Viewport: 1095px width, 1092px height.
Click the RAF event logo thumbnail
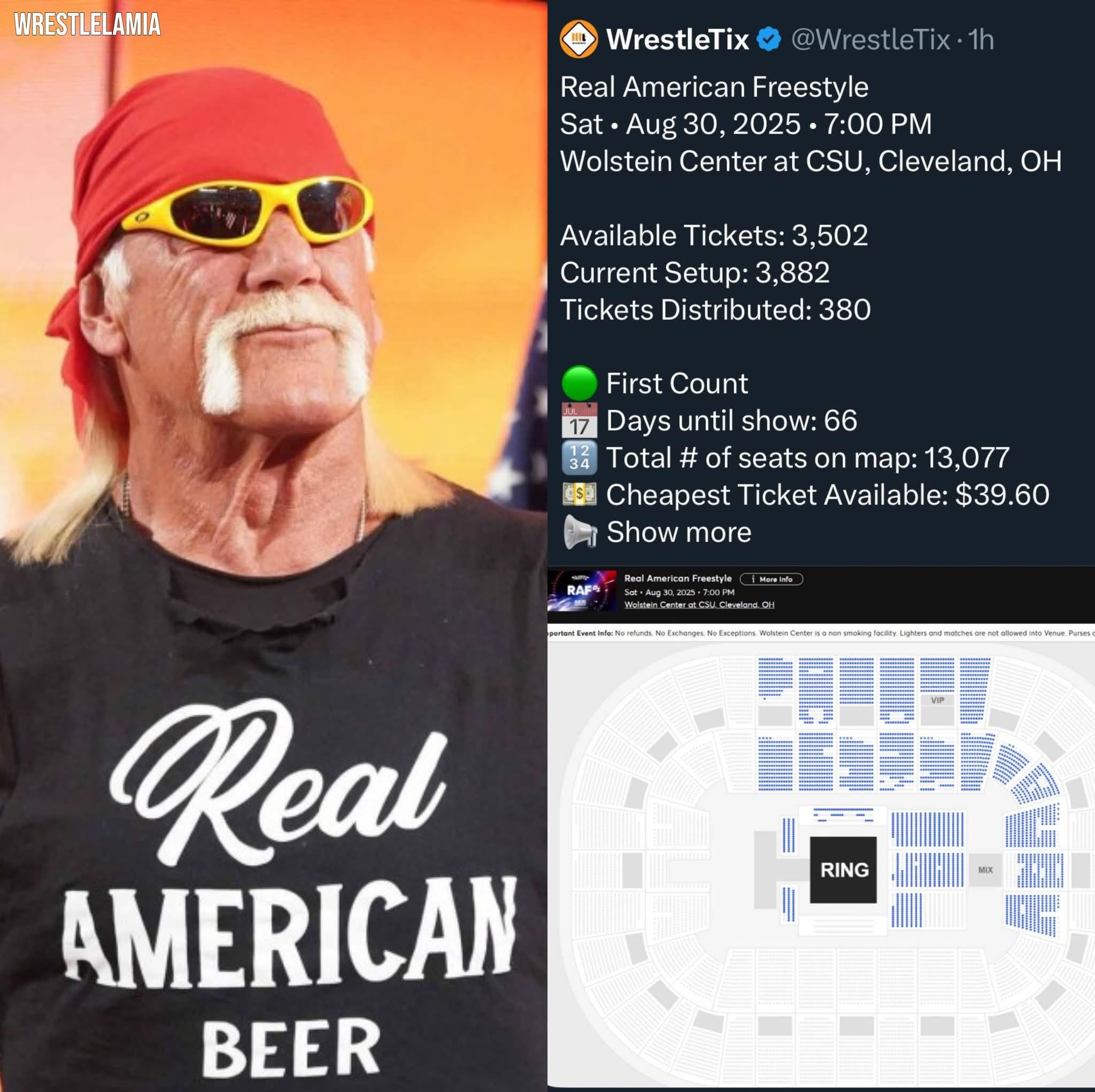[582, 591]
